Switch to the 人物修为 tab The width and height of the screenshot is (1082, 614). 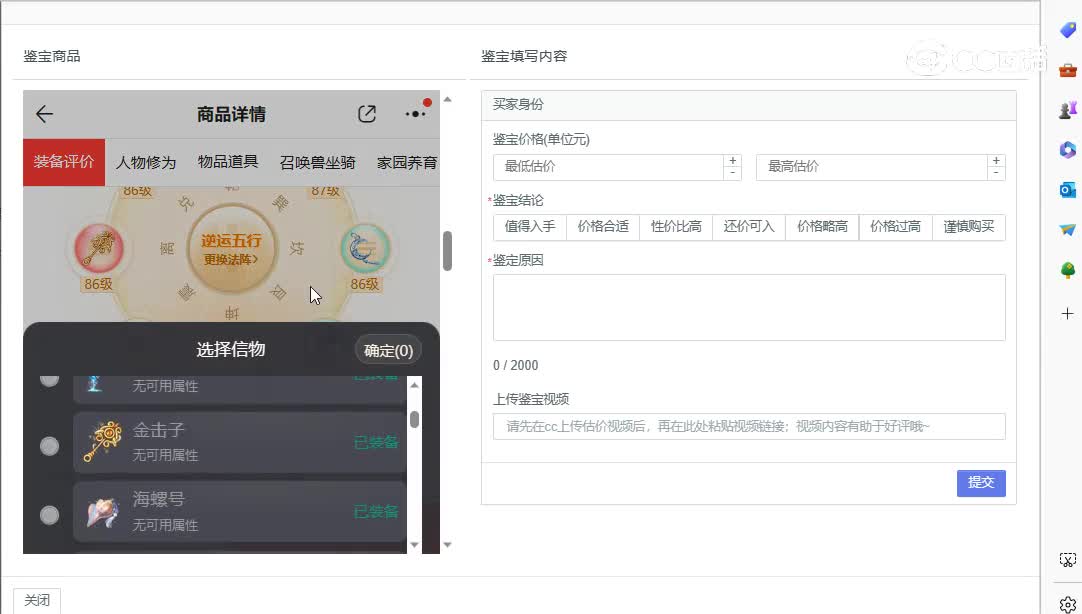(x=146, y=162)
